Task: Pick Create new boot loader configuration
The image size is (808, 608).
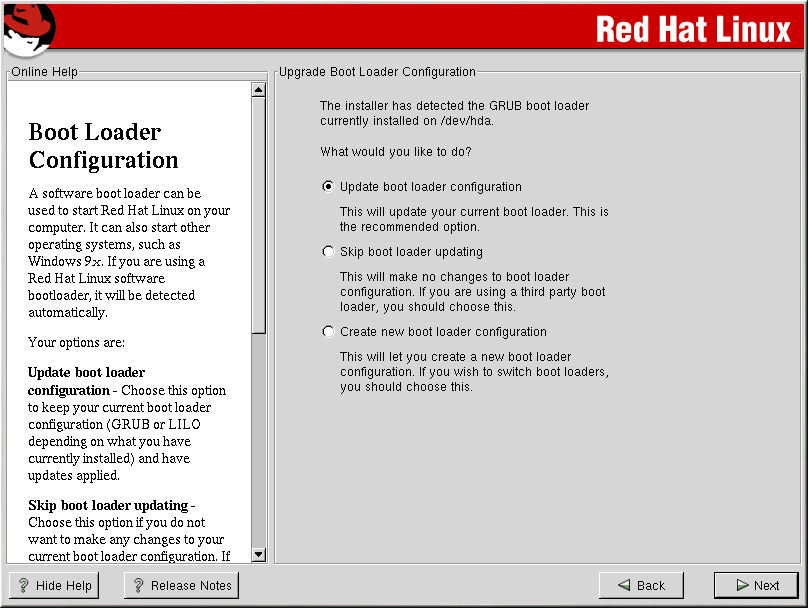Action: point(328,332)
